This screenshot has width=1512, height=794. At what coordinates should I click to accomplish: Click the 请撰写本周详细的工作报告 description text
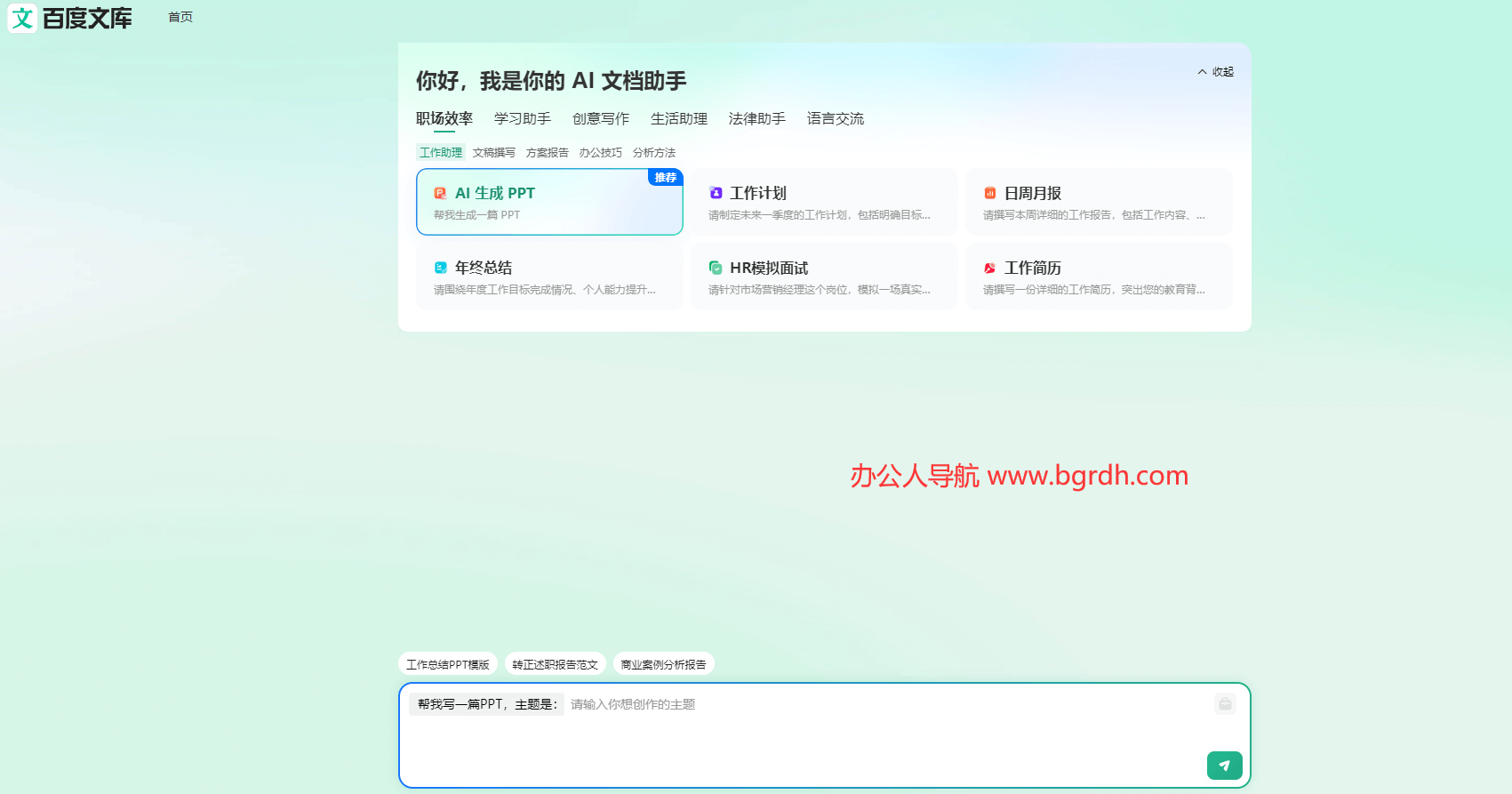click(x=1094, y=215)
